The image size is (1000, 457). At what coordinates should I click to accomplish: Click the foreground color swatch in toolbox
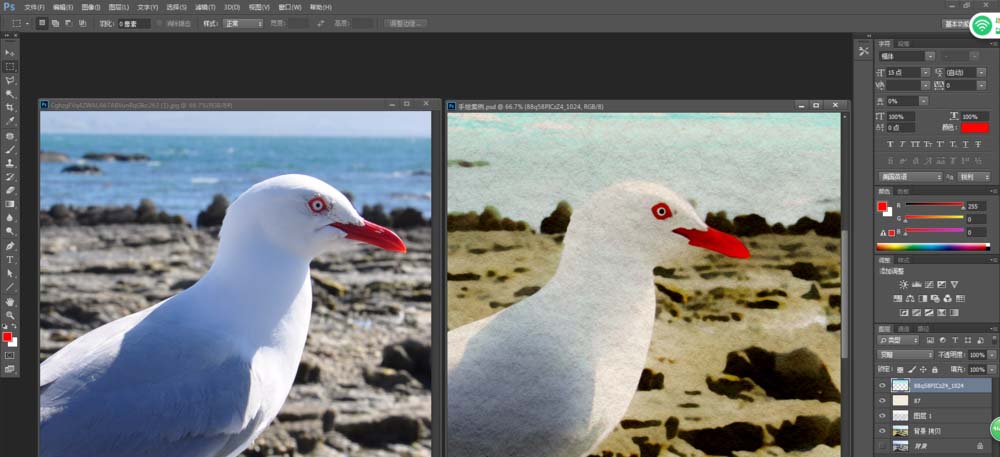click(7, 337)
